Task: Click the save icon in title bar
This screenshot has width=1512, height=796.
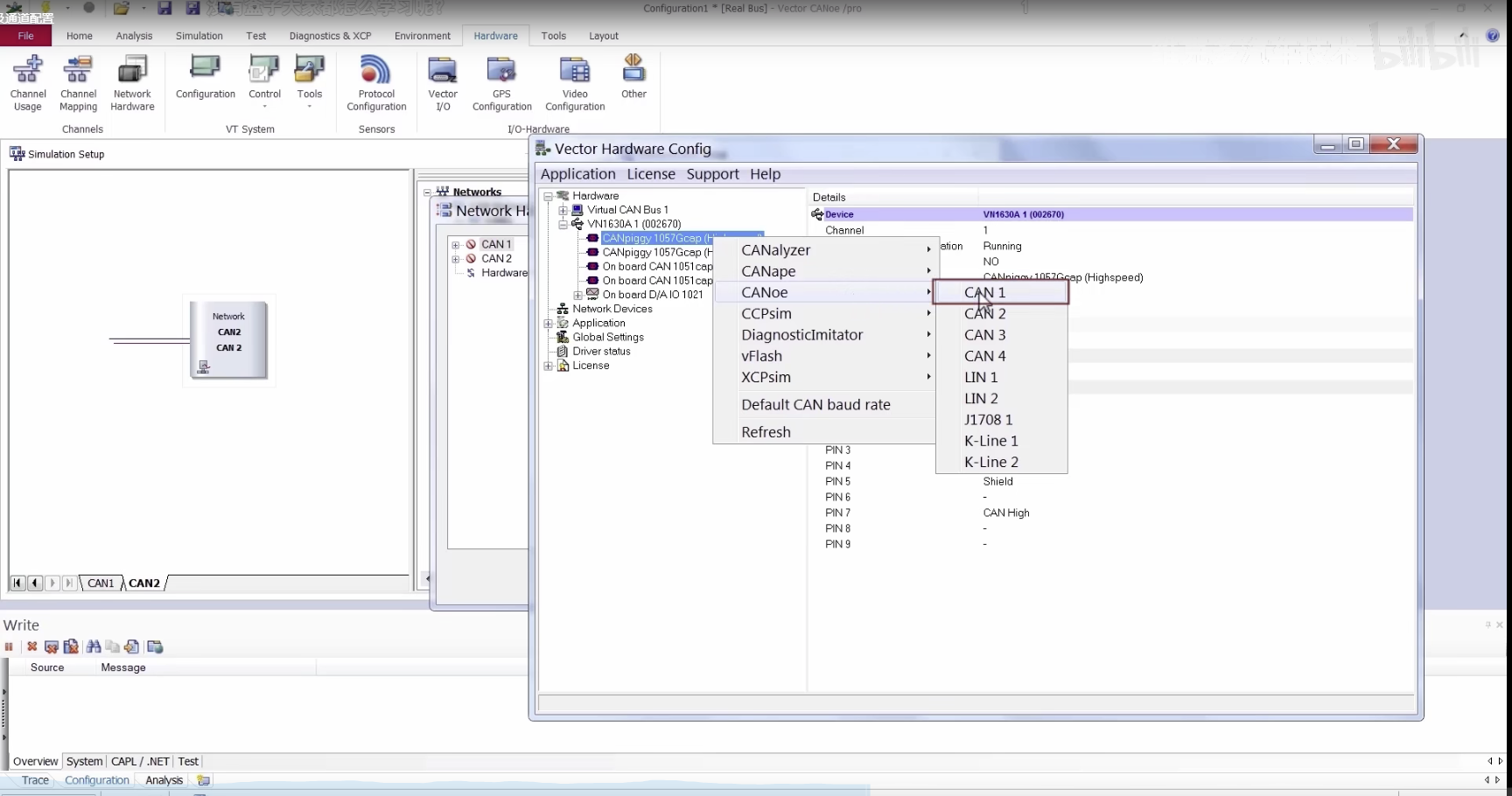Action: pyautogui.click(x=164, y=8)
